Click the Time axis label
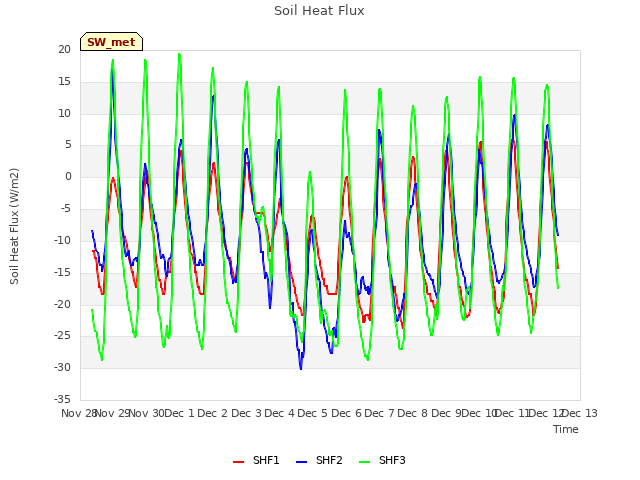Image resolution: width=640 pixels, height=480 pixels. (566, 429)
